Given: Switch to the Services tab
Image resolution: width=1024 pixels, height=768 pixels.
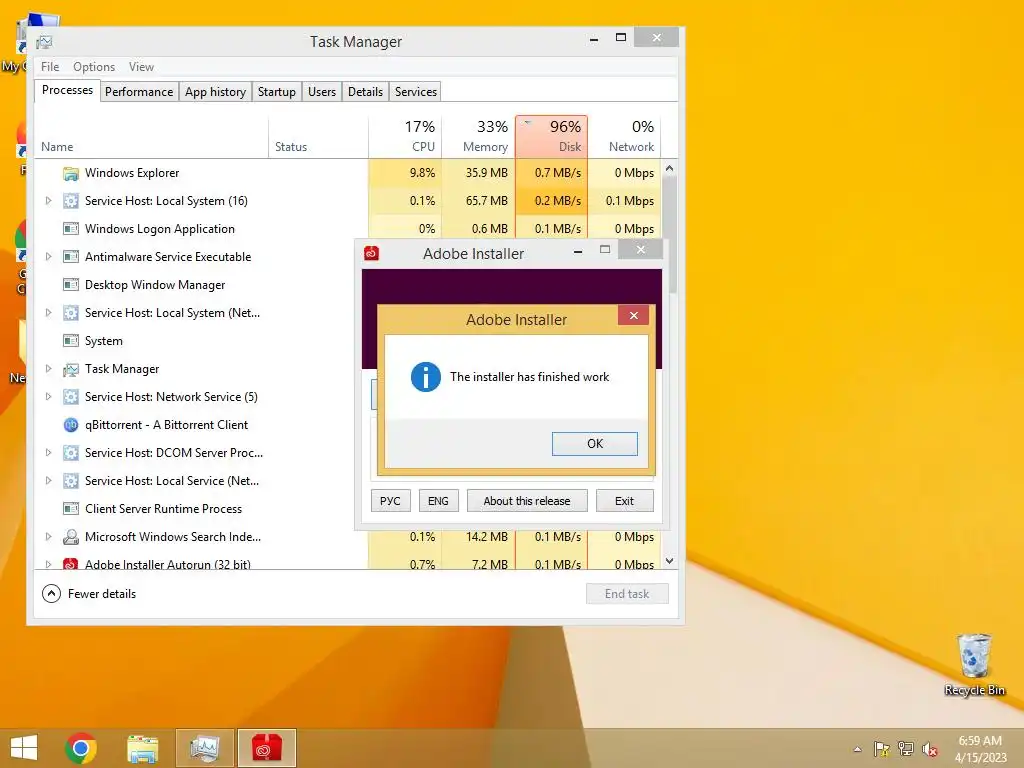Looking at the screenshot, I should [x=415, y=92].
